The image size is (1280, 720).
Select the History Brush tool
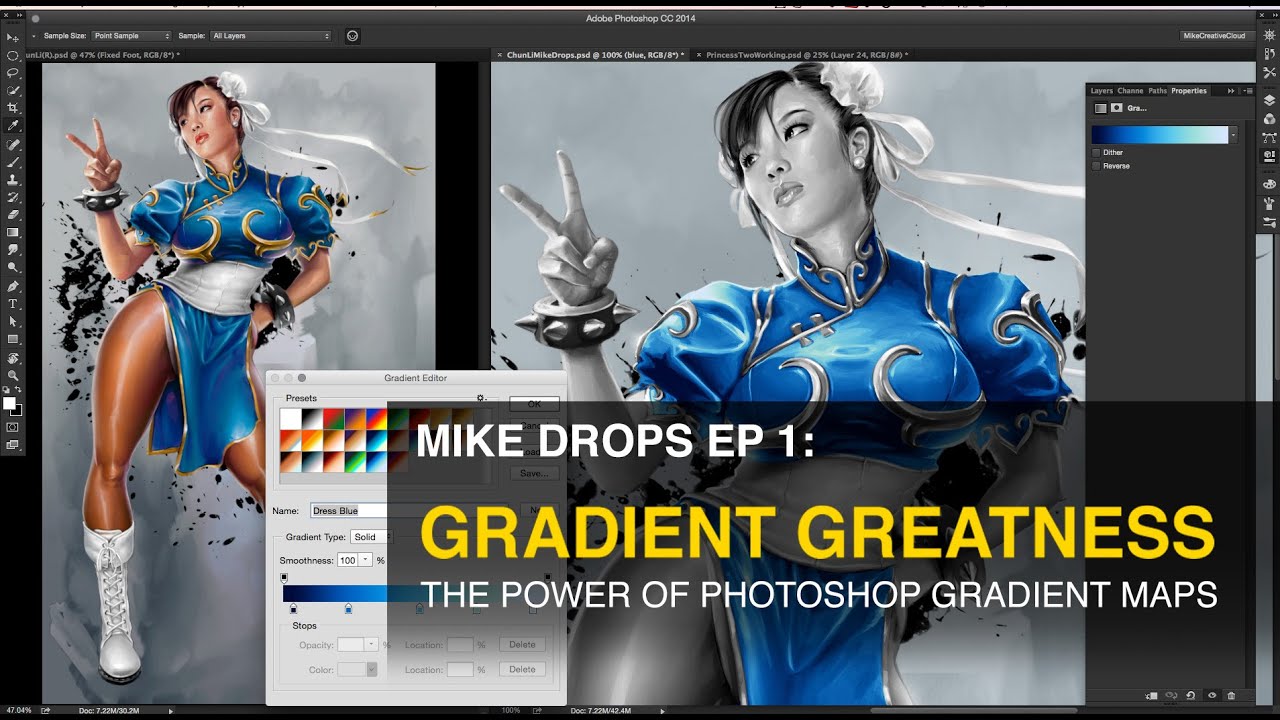tap(13, 197)
